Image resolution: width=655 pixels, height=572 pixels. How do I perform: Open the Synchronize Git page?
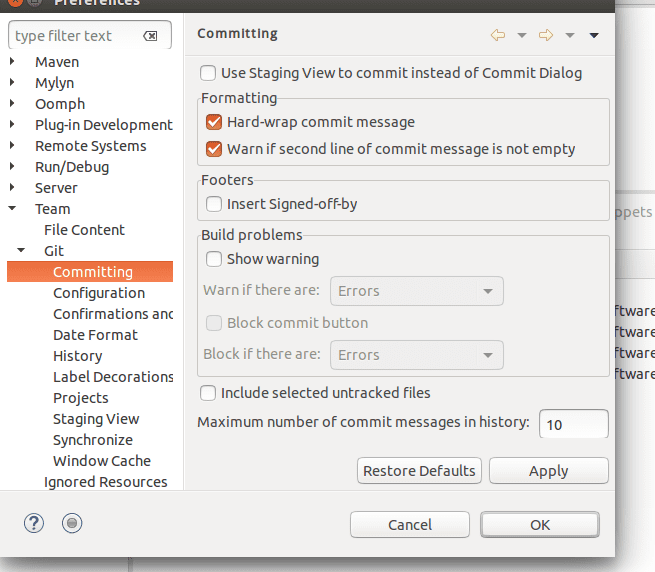93,440
